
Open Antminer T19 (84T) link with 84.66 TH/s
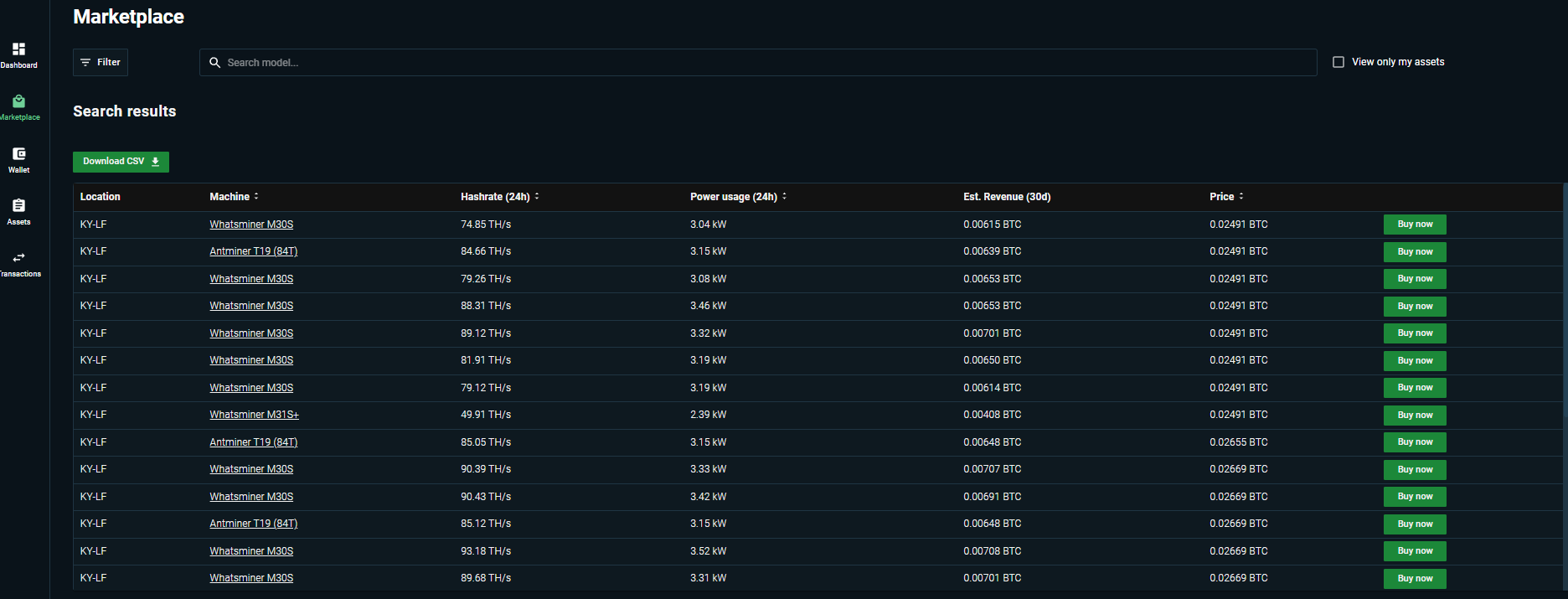254,251
